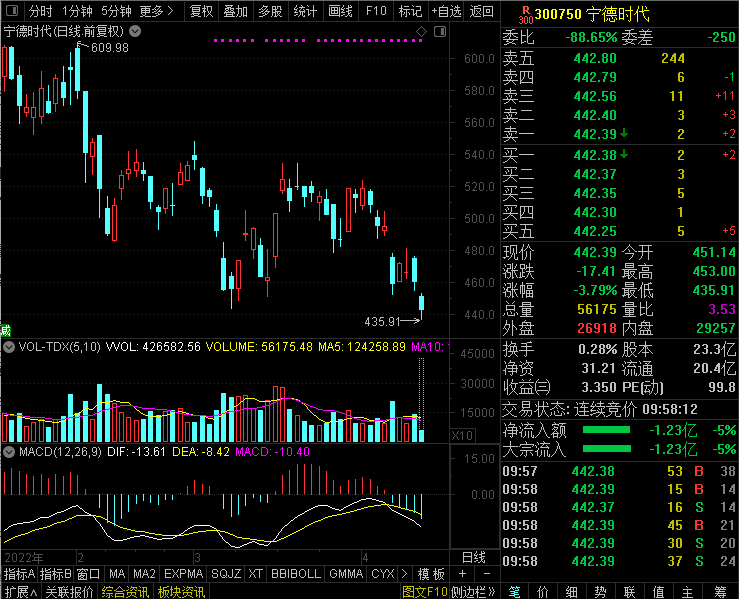Image resolution: width=739 pixels, height=599 pixels.
Task: Click the R300 badge beside stock code
Action: click(525, 14)
